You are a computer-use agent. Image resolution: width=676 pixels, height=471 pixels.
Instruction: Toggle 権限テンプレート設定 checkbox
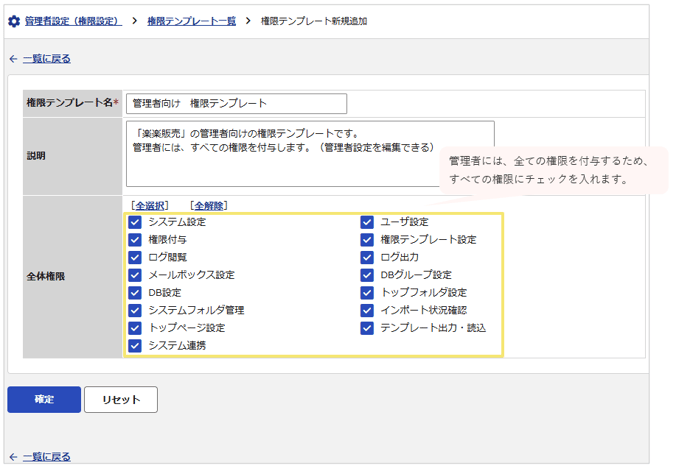(367, 240)
